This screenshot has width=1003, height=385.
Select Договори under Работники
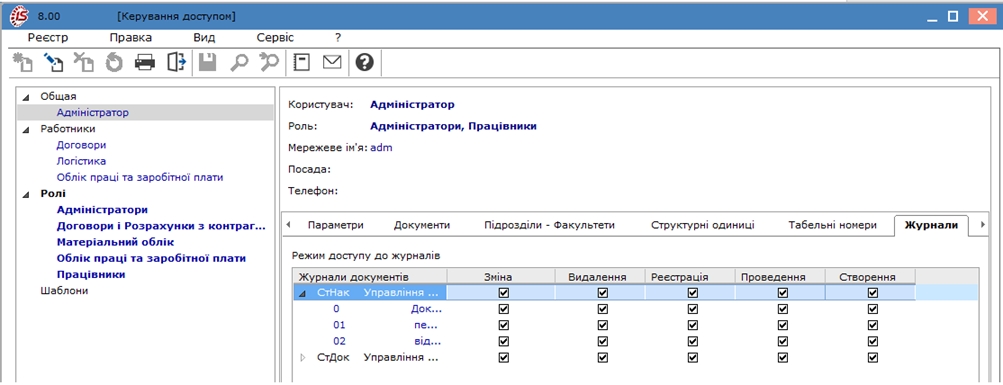(x=81, y=145)
